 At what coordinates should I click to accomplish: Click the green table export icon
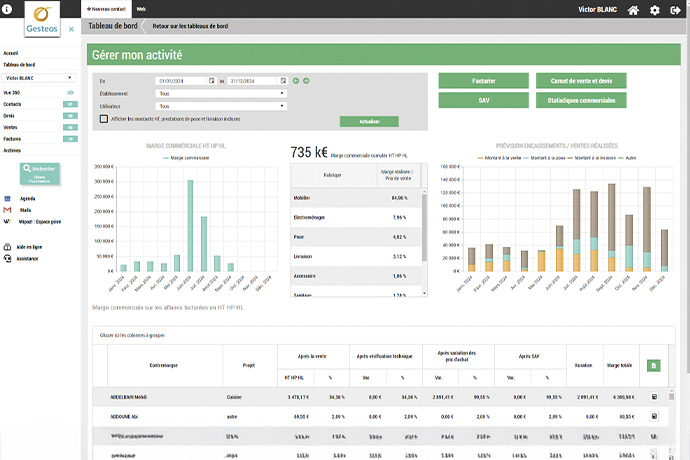click(x=654, y=366)
